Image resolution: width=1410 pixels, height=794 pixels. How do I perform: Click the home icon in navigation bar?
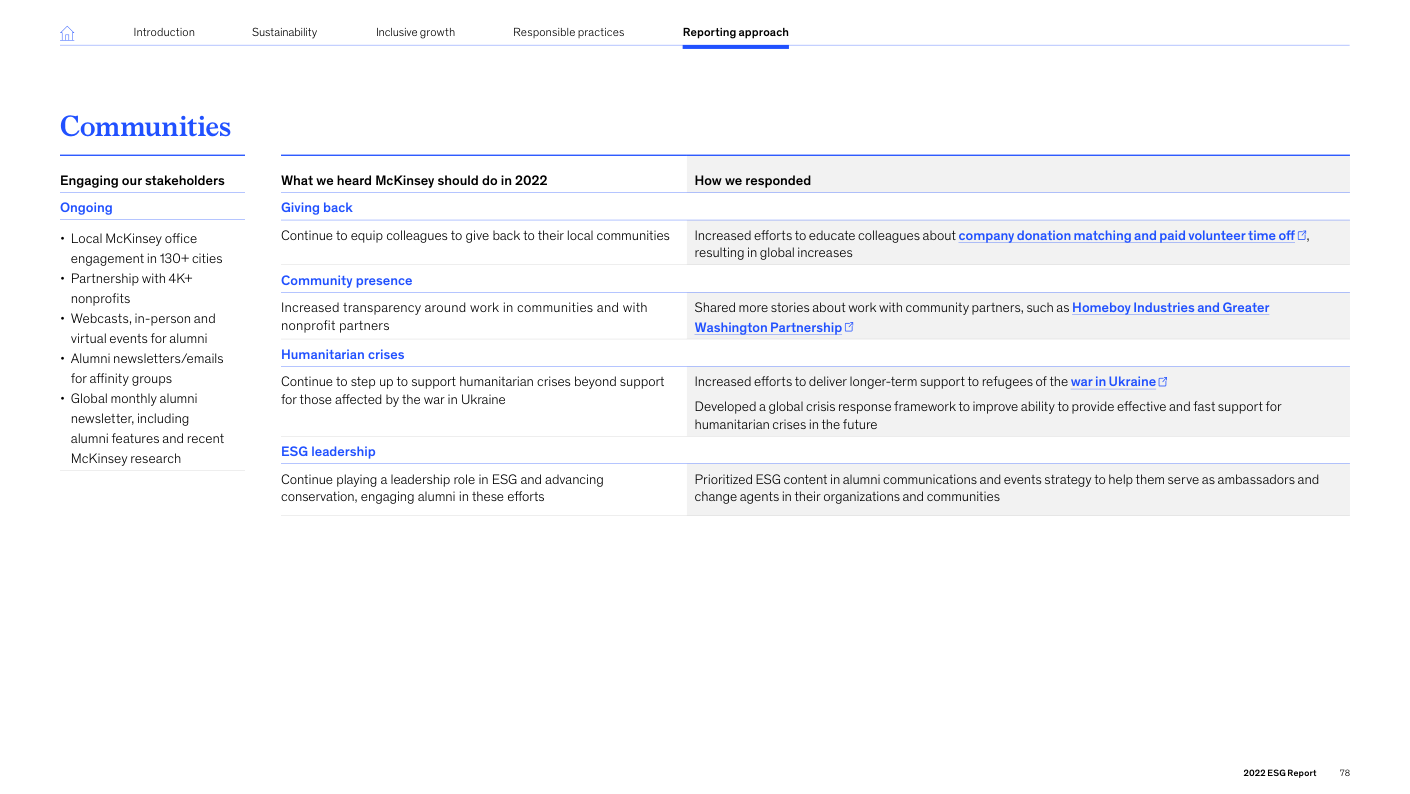67,33
